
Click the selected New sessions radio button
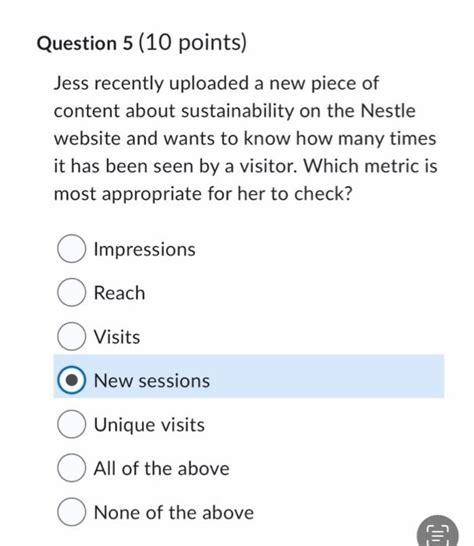(x=71, y=380)
